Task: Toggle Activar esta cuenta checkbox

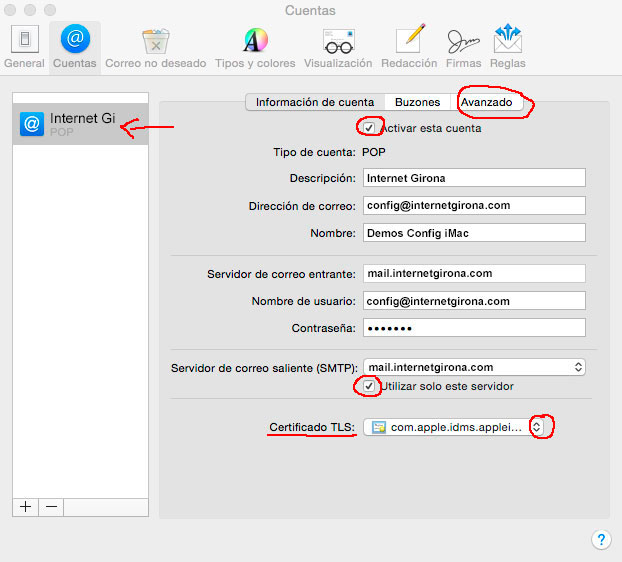Action: coord(369,128)
